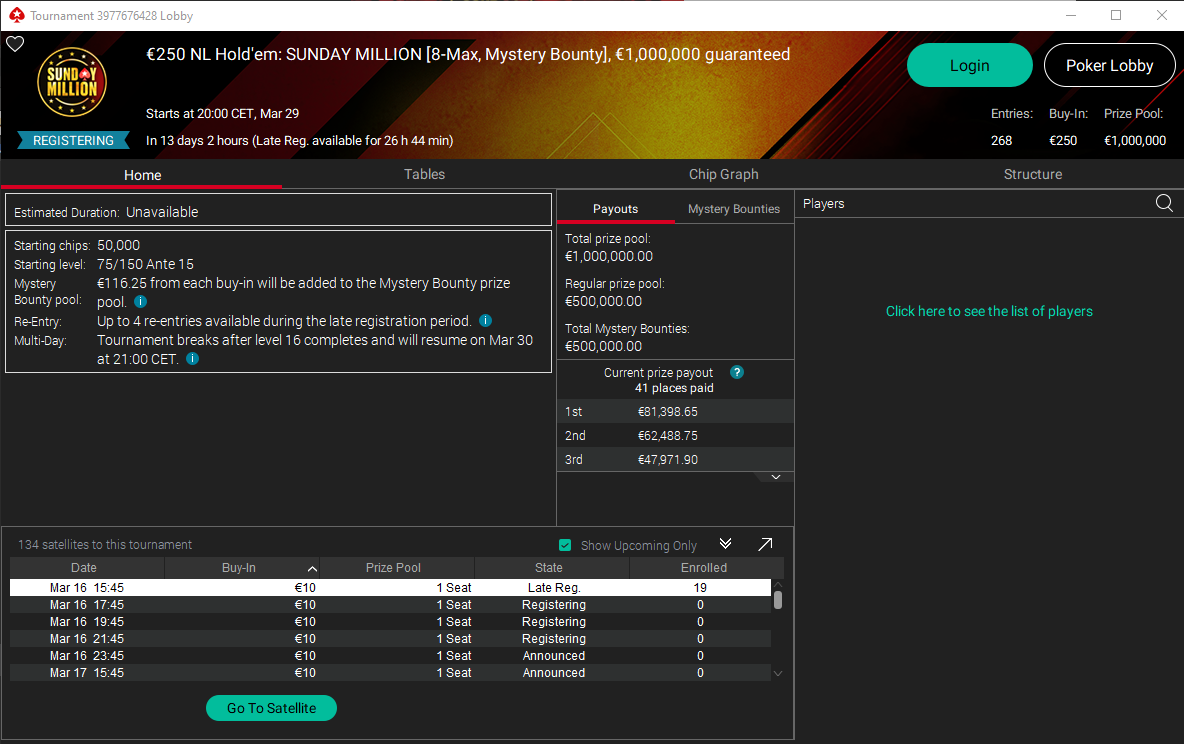
Task: Sort satellites by Enrolled column
Action: click(x=704, y=567)
